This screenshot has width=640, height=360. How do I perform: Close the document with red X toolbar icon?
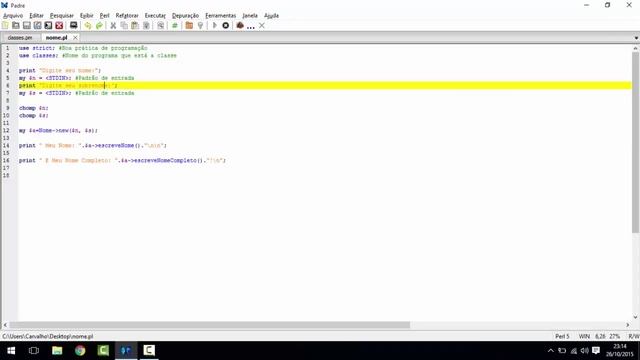(x=59, y=25)
